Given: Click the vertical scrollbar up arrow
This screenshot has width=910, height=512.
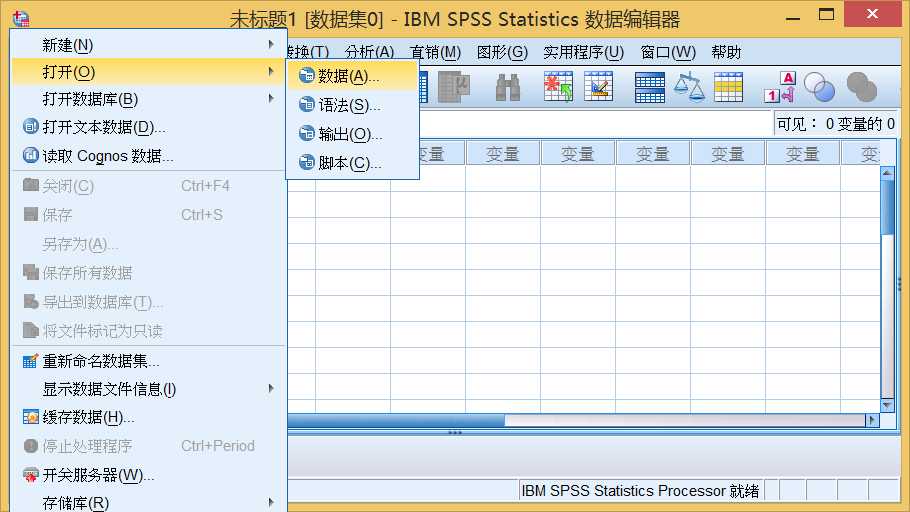Looking at the screenshot, I should (887, 172).
